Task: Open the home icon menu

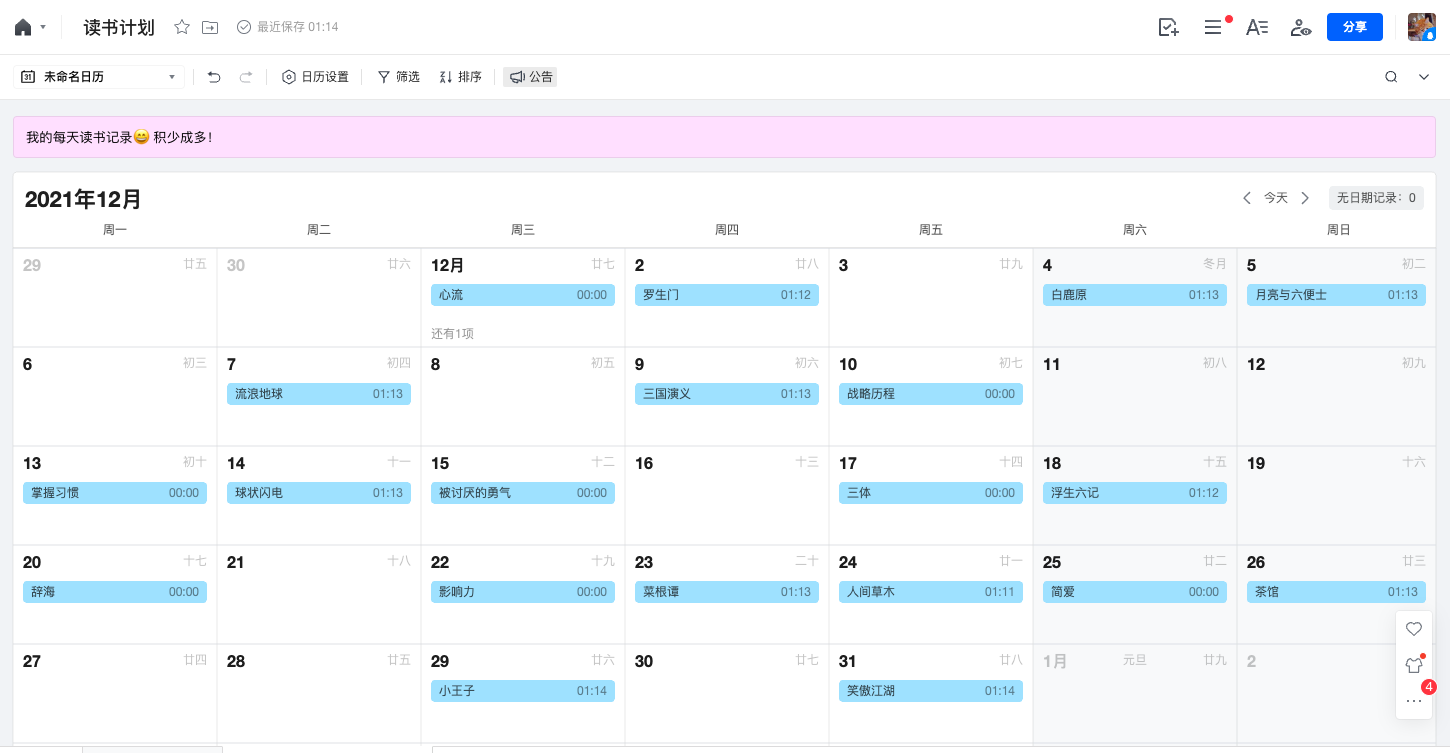Action: 30,28
